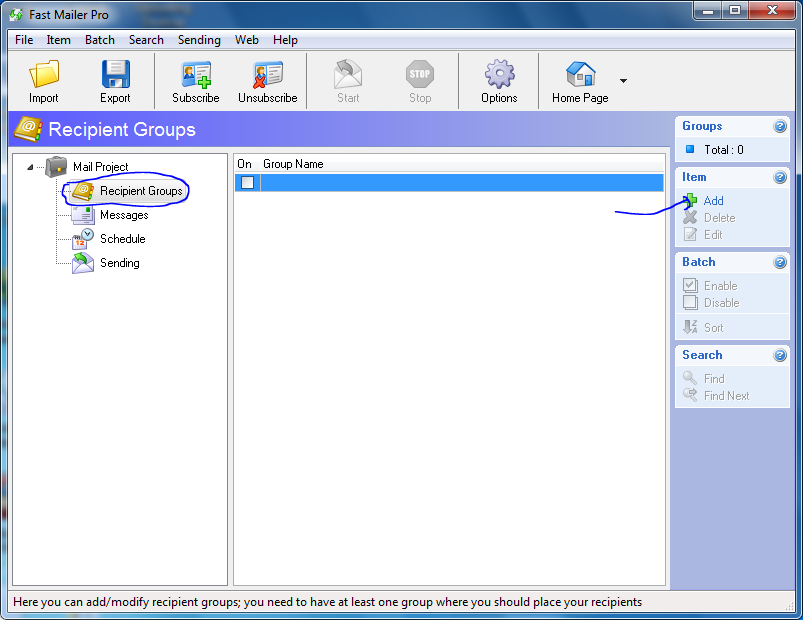Image resolution: width=803 pixels, height=620 pixels.
Task: Open the Sending menu
Action: coord(199,40)
